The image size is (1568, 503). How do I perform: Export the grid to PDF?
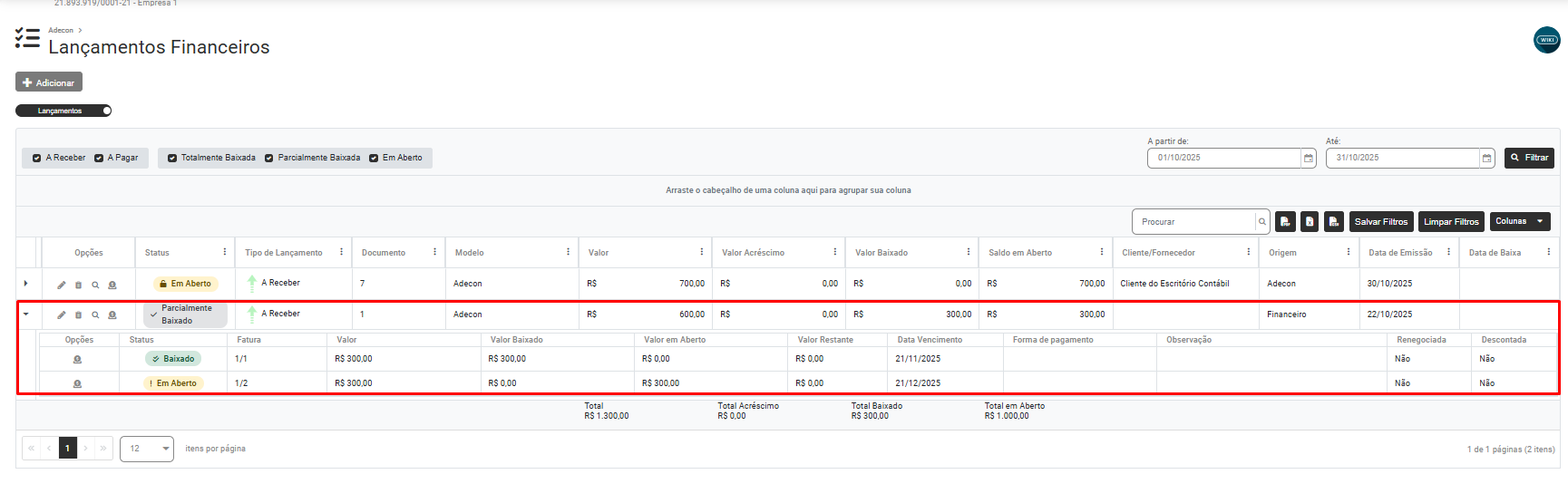[x=1285, y=222]
